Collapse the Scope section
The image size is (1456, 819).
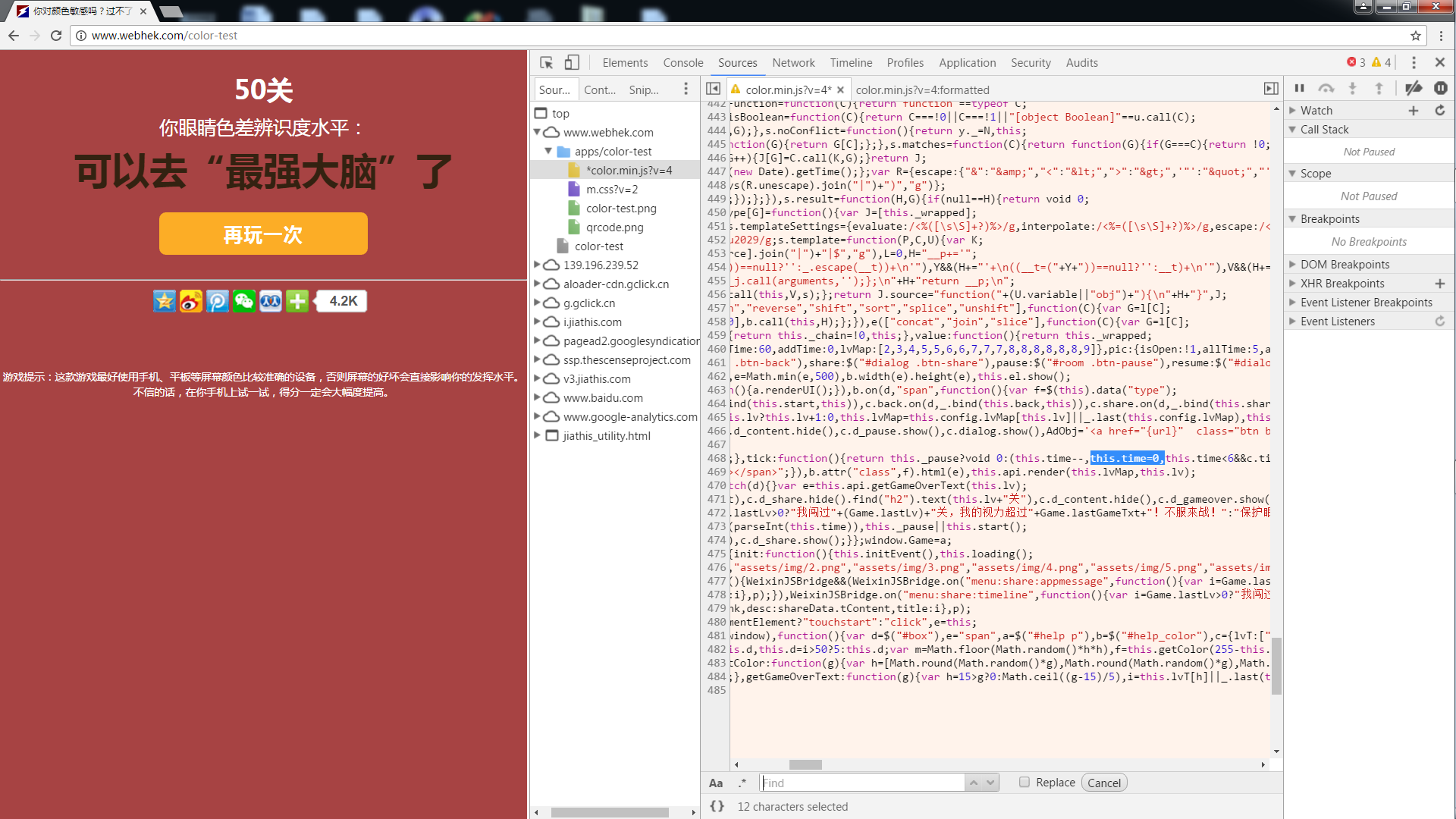[1292, 174]
